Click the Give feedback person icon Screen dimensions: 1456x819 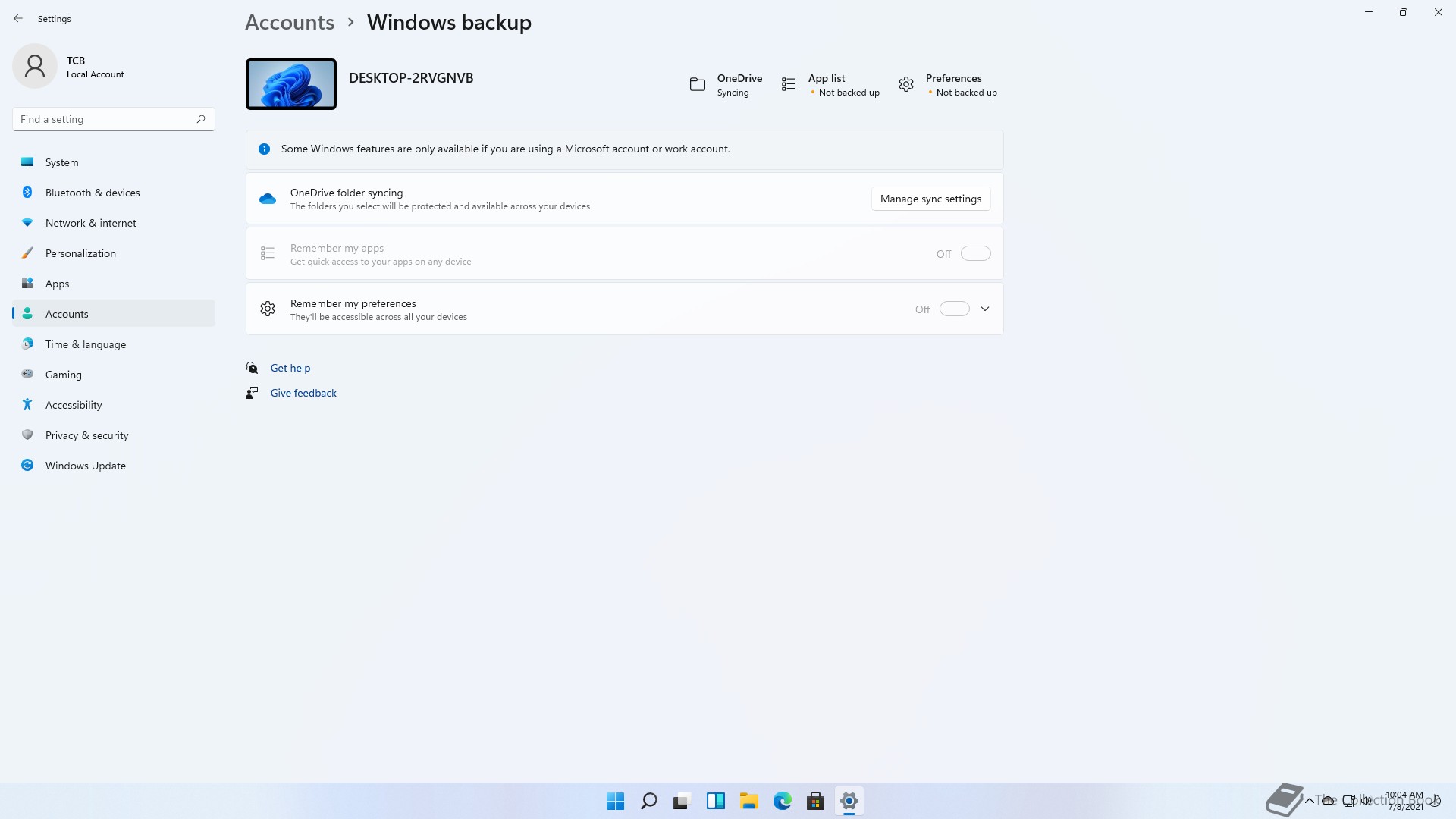click(252, 394)
